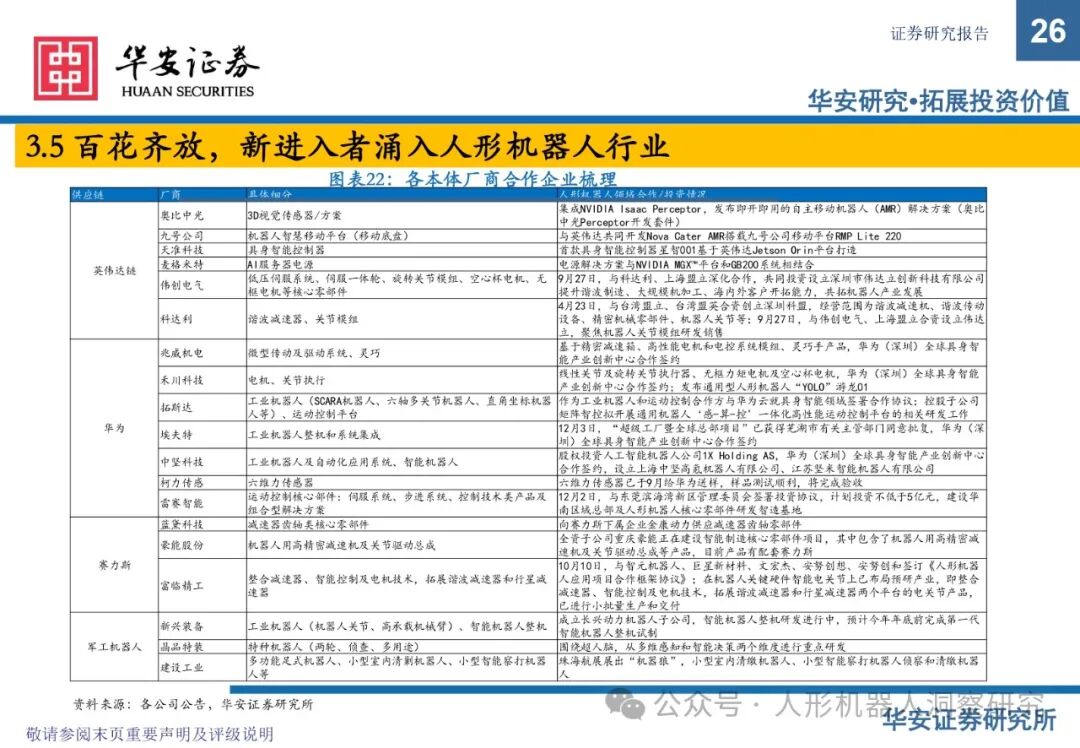Click the '九号公司' company cell
This screenshot has width=1080, height=748.
coord(202,236)
